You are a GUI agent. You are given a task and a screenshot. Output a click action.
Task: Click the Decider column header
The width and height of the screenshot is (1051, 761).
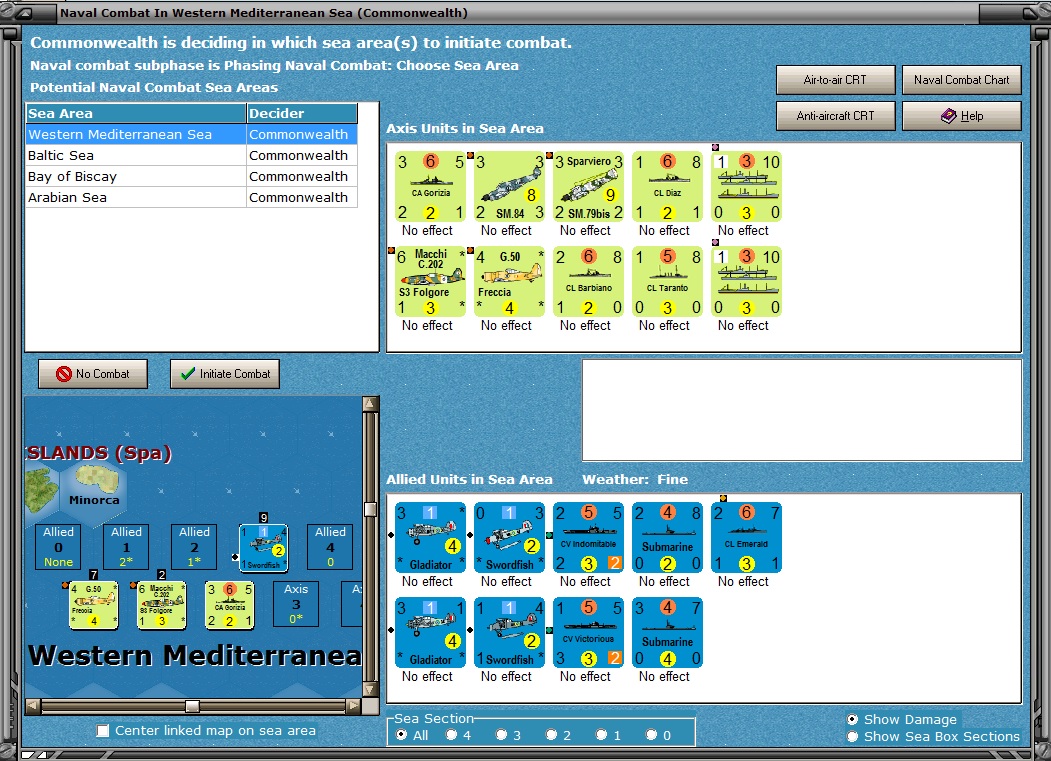pyautogui.click(x=302, y=113)
